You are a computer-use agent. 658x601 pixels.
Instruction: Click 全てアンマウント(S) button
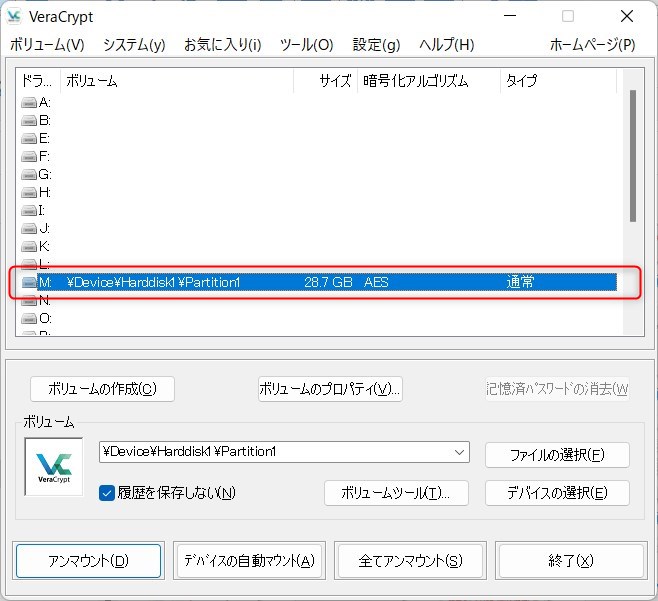410,561
